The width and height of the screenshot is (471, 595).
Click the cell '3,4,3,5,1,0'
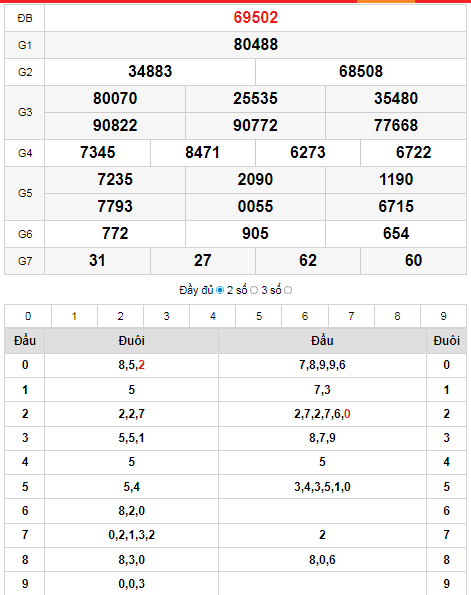[x=322, y=486]
